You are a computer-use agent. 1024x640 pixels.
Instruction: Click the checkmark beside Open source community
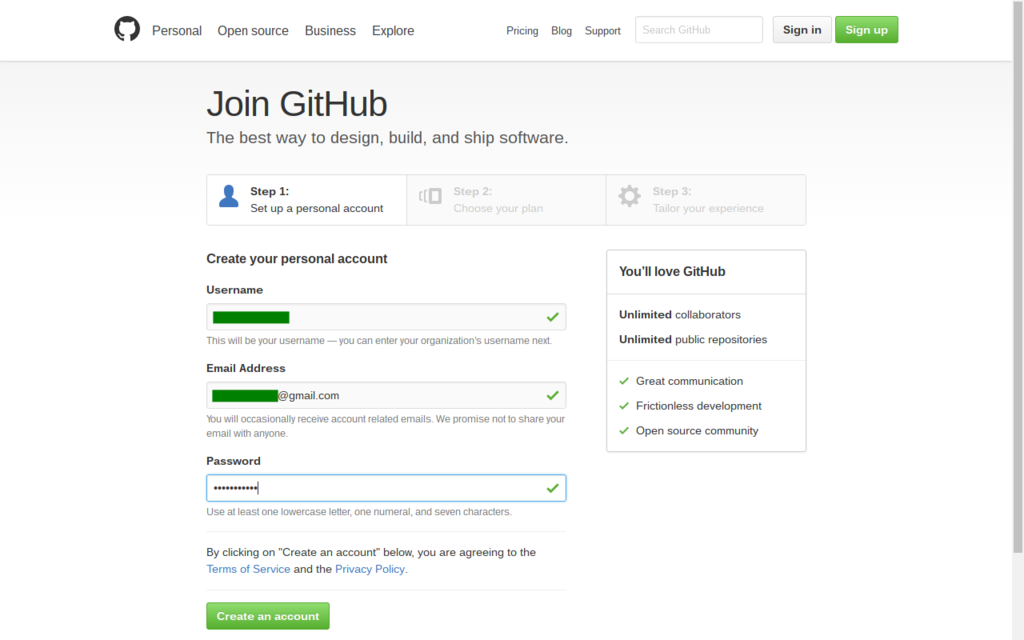point(624,430)
